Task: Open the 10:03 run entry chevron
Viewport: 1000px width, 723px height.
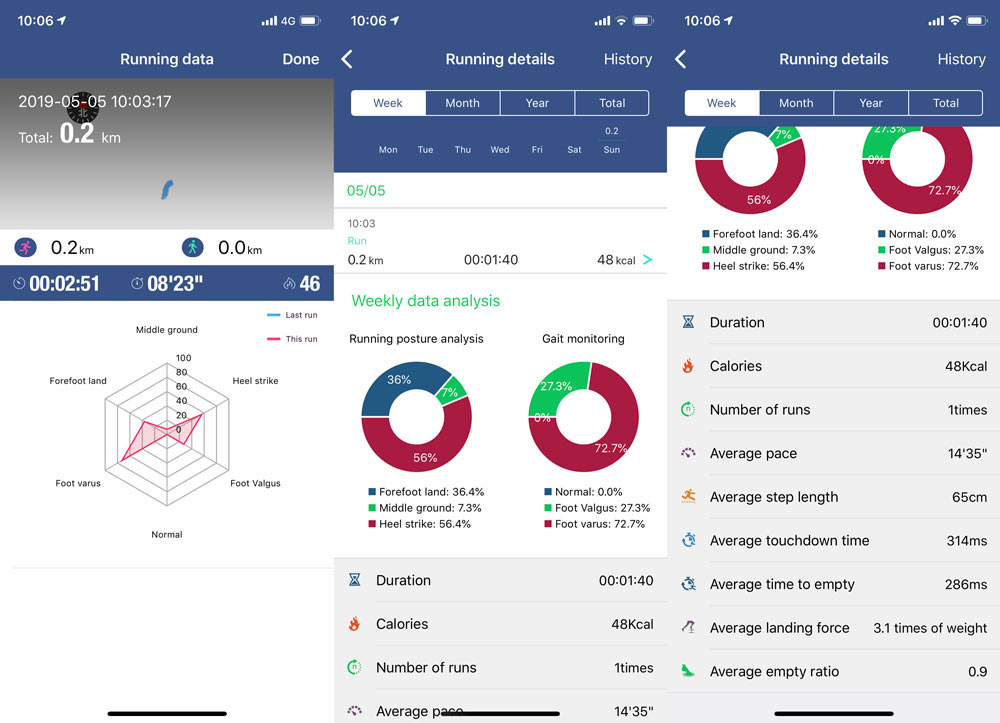Action: pyautogui.click(x=647, y=259)
